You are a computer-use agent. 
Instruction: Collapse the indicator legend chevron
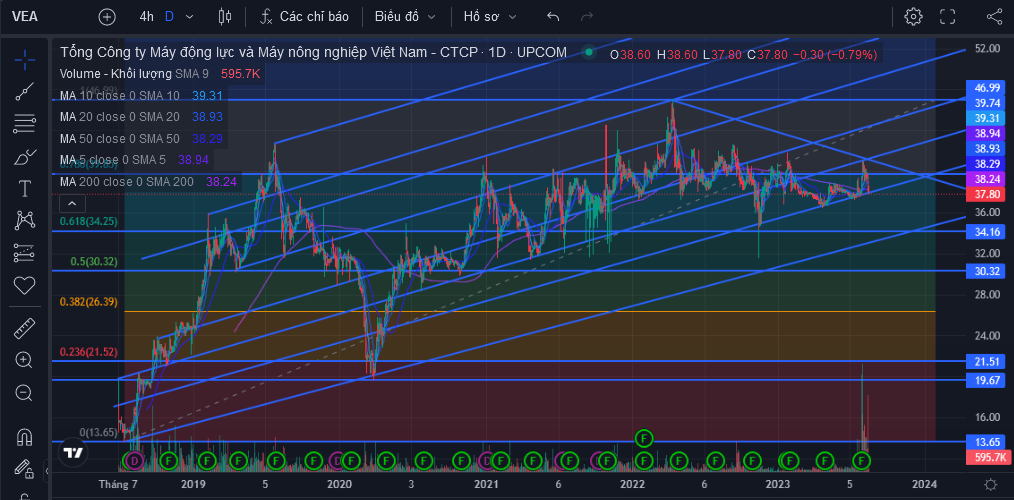click(72, 204)
